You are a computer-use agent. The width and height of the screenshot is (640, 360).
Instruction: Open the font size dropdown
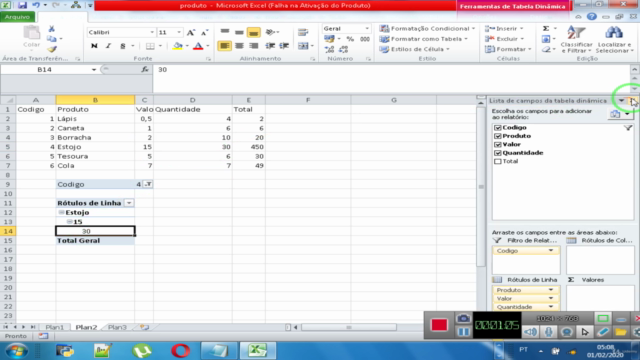179,32
